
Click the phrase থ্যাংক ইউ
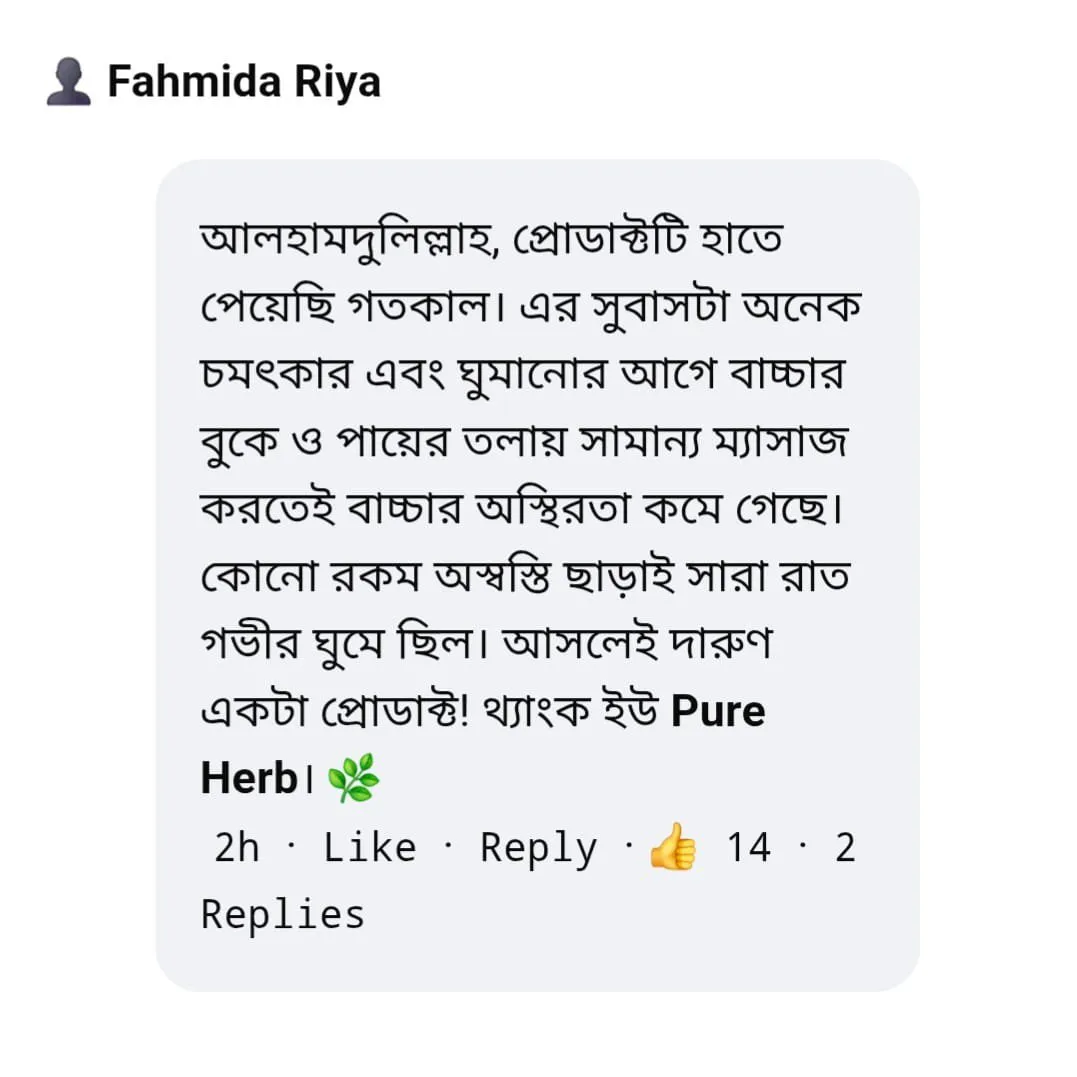571,711
